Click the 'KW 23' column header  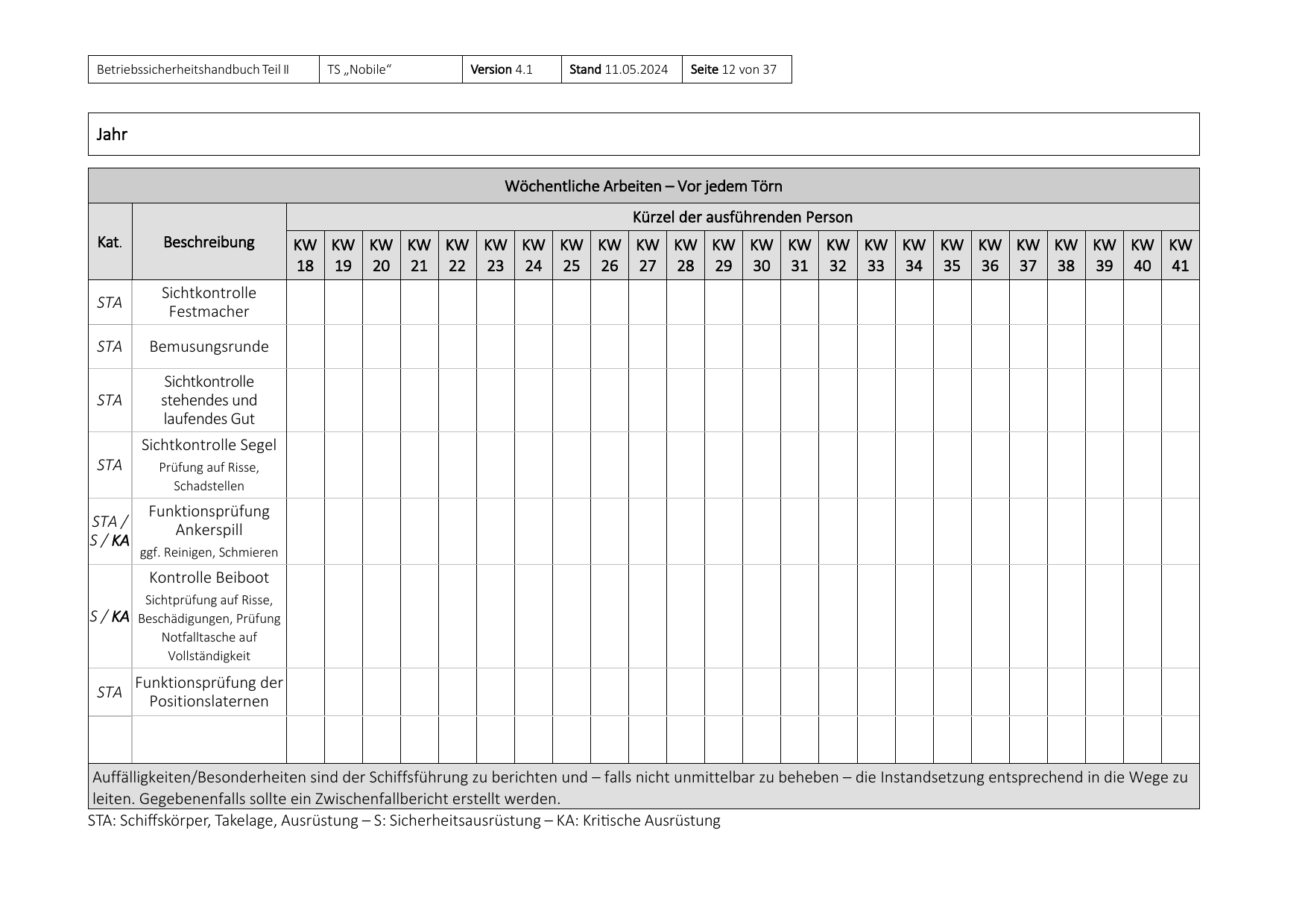(496, 256)
